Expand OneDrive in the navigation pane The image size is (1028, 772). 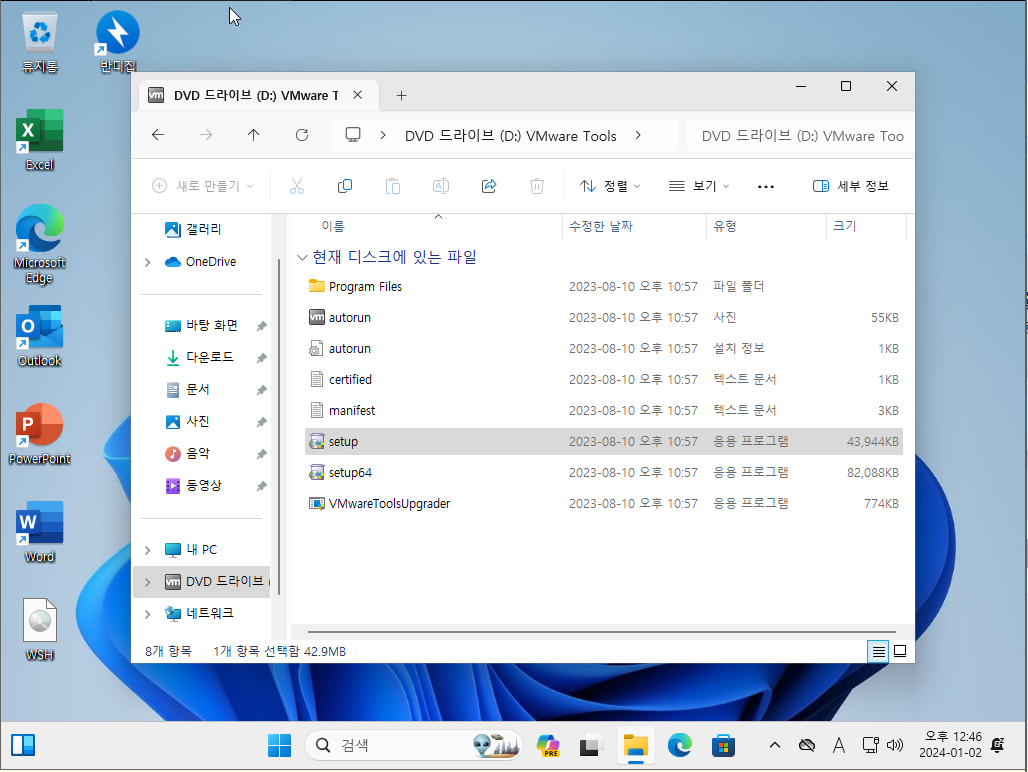point(148,262)
